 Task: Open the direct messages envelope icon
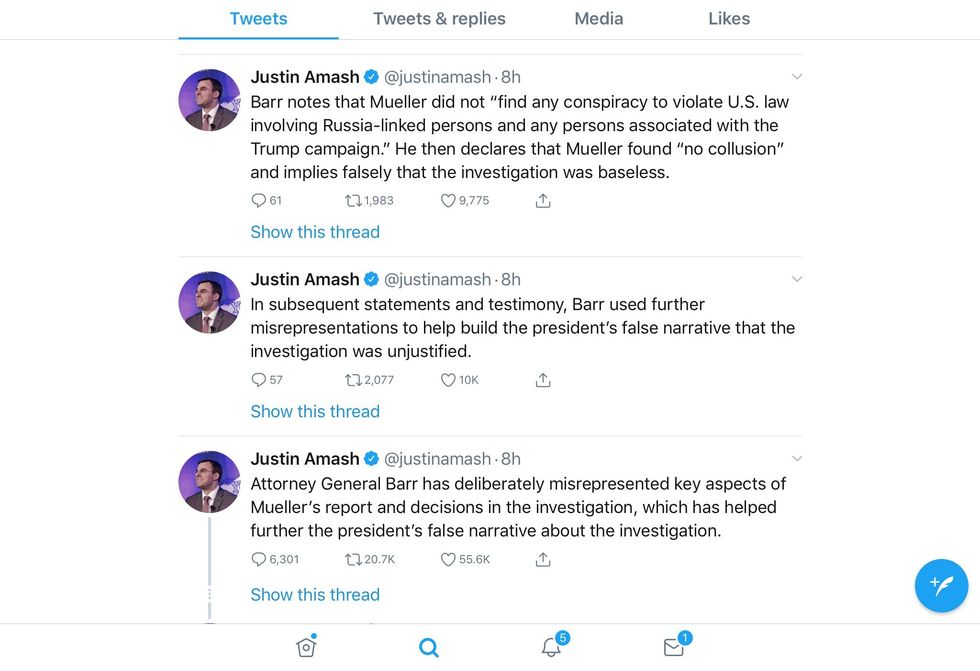(x=674, y=647)
